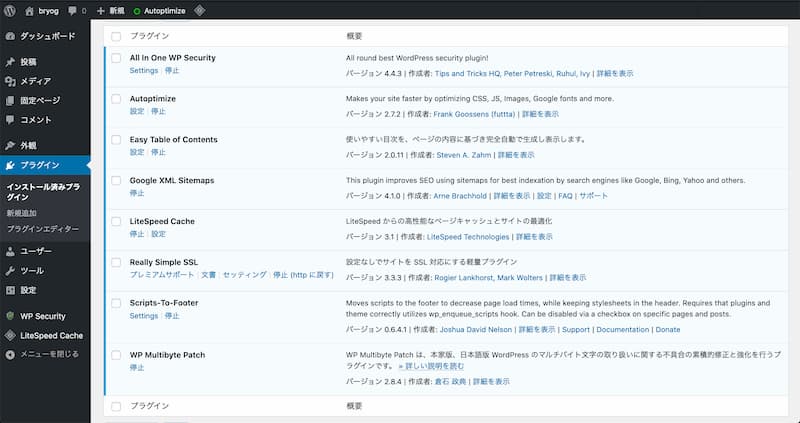
Task: Click 停止 under Easy Table of Contents
Action: tap(158, 152)
